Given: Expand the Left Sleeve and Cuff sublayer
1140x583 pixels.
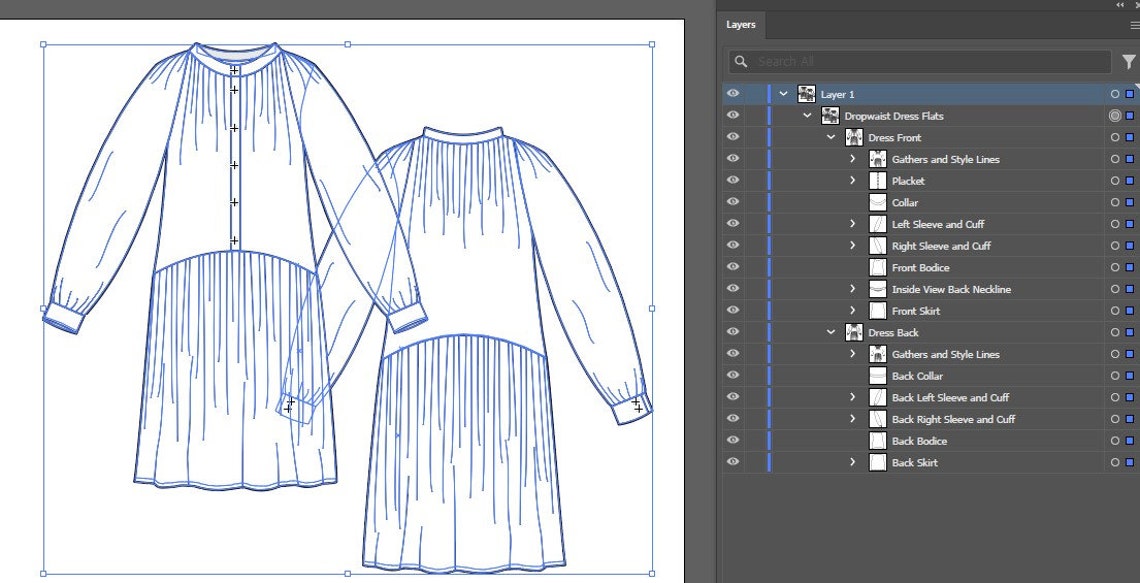Looking at the screenshot, I should coord(853,223).
